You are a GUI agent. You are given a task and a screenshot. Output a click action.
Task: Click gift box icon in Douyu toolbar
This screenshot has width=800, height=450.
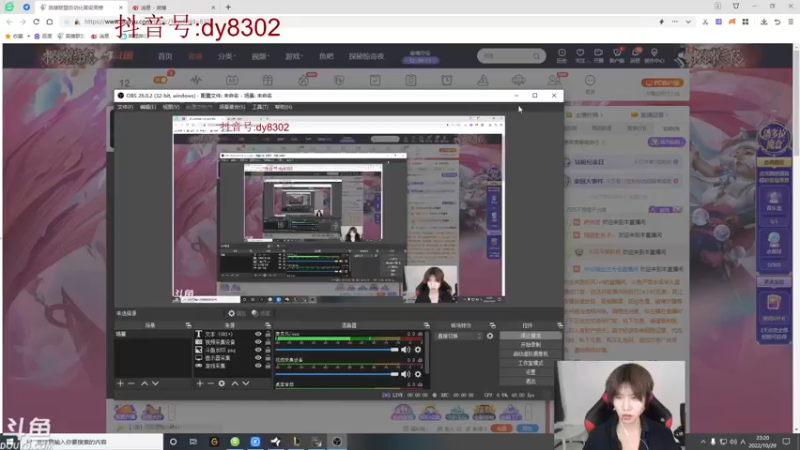pos(267,80)
